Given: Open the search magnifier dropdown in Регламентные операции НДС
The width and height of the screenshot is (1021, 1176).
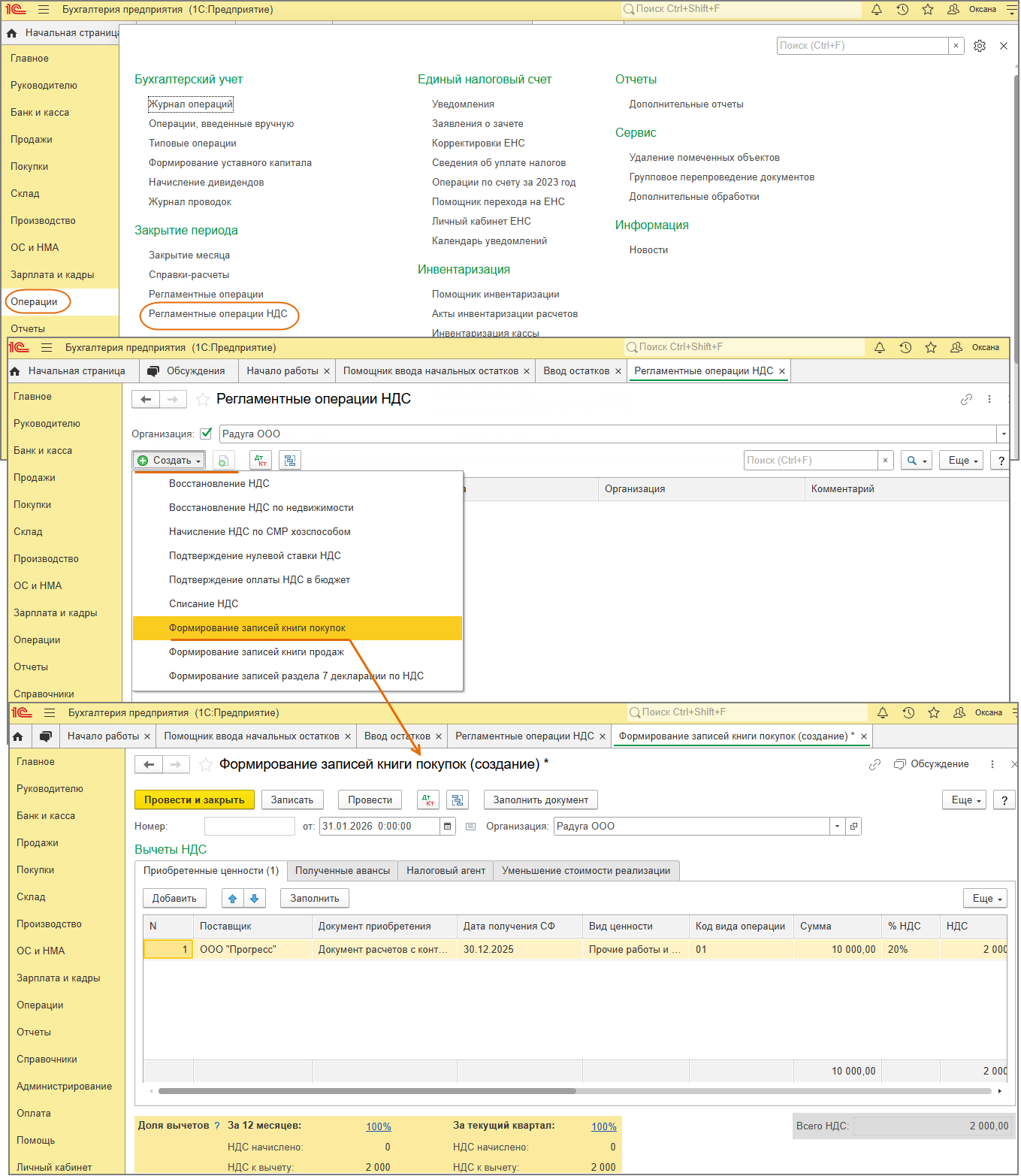Looking at the screenshot, I should pyautogui.click(x=917, y=461).
